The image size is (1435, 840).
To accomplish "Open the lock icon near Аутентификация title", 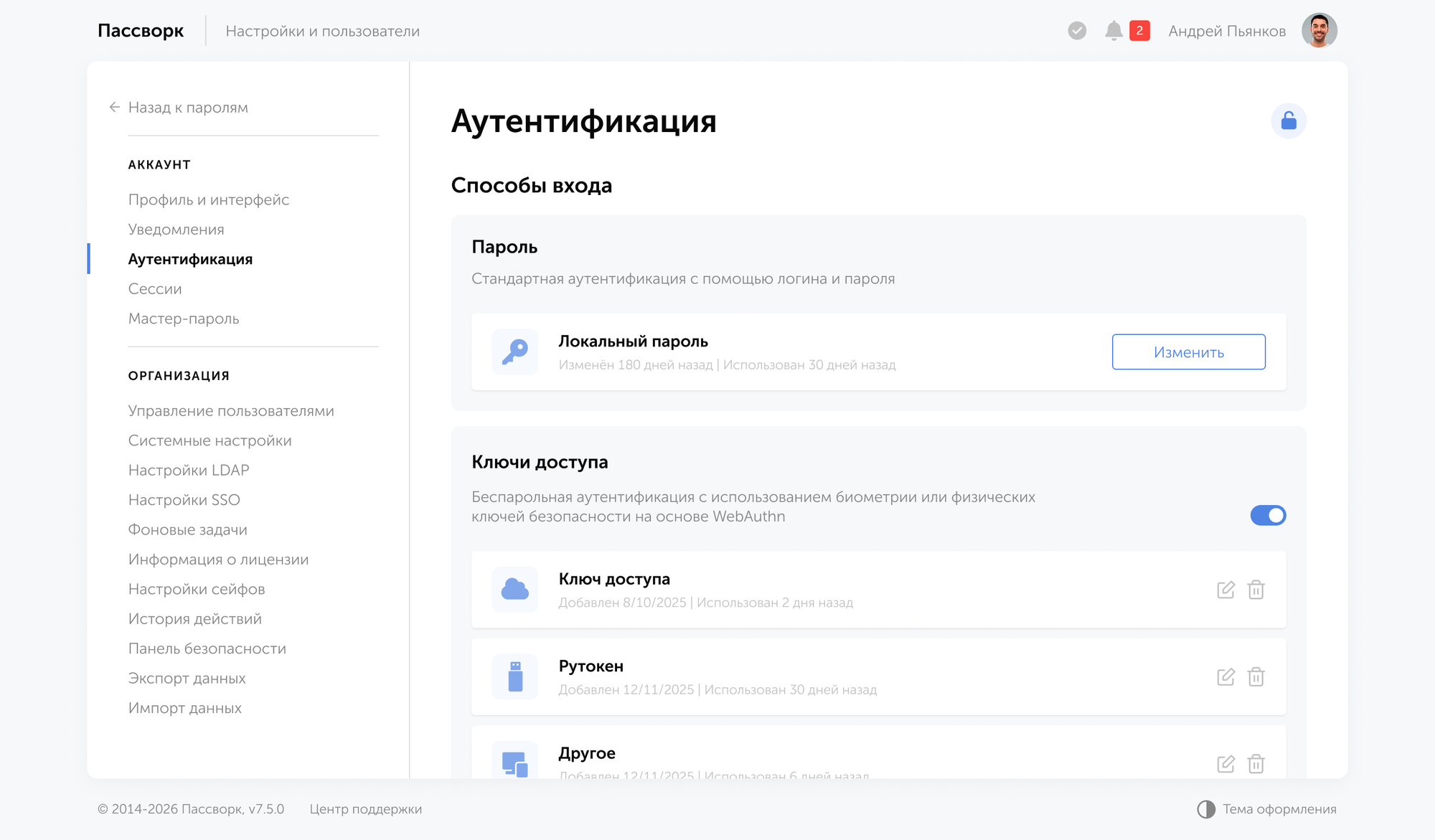I will click(x=1288, y=121).
